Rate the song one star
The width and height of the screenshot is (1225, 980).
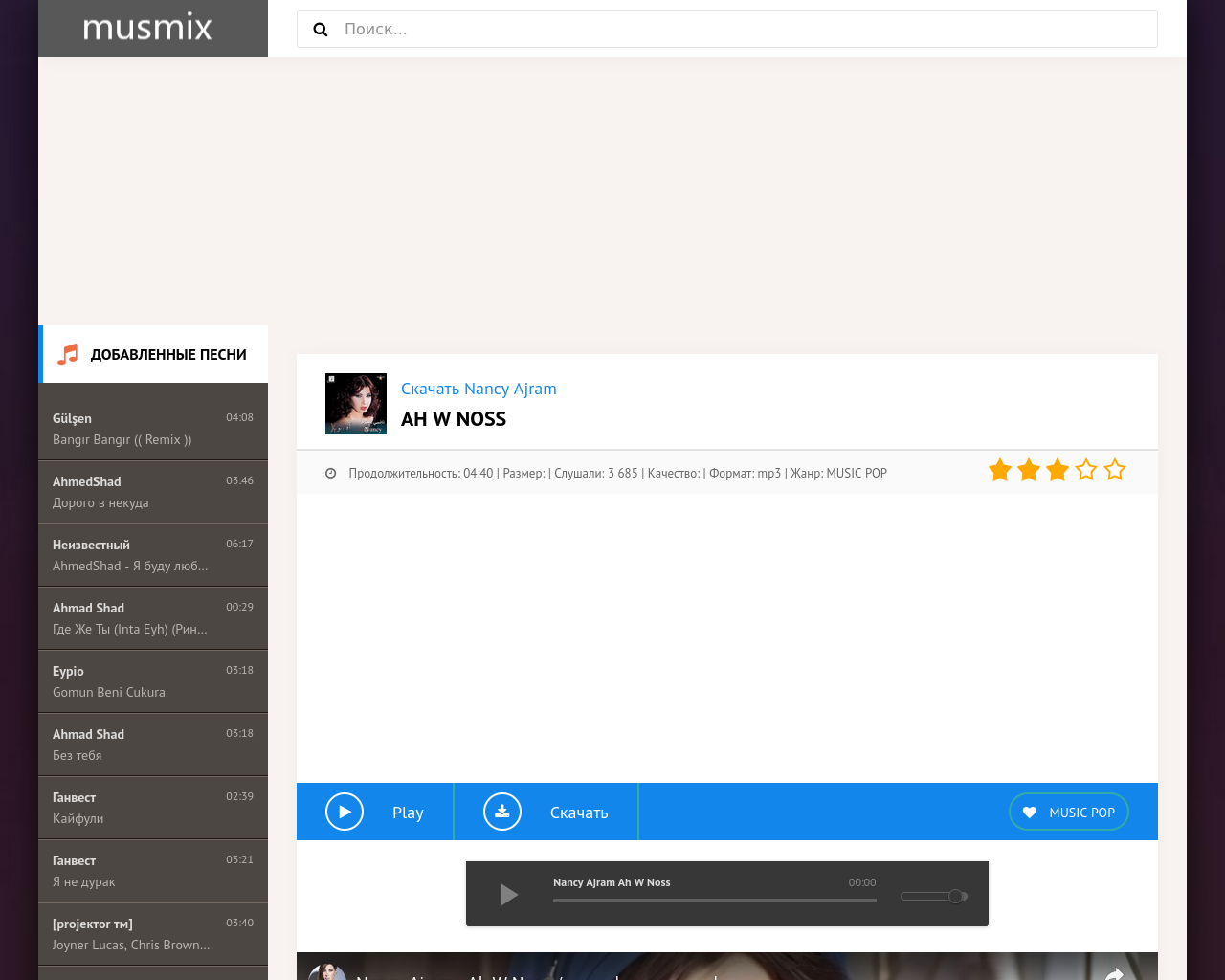pos(1000,470)
